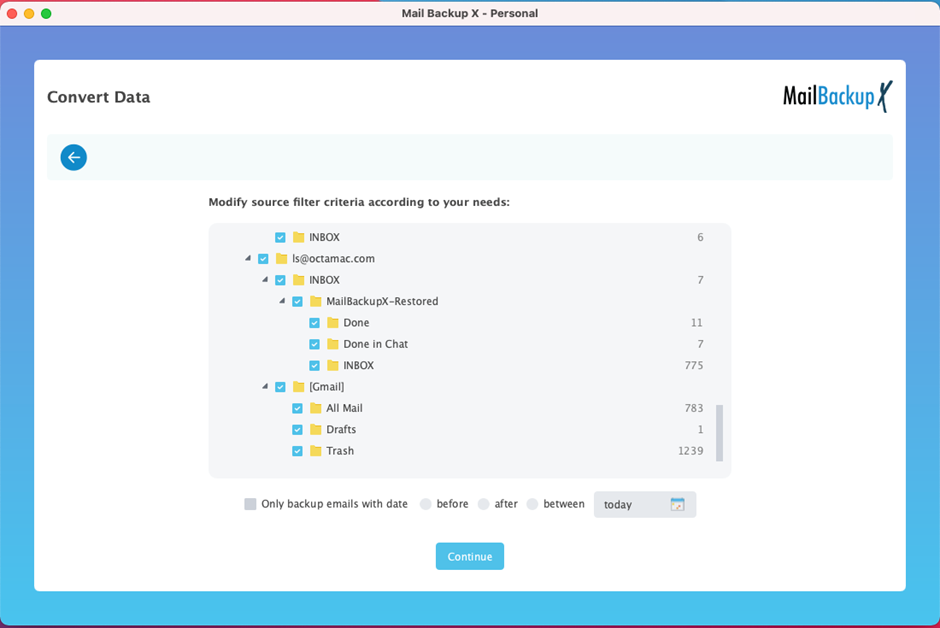Viewport: 940px width, 628px height.
Task: Uncheck the [Gmail] folder checkbox
Action: click(x=280, y=387)
